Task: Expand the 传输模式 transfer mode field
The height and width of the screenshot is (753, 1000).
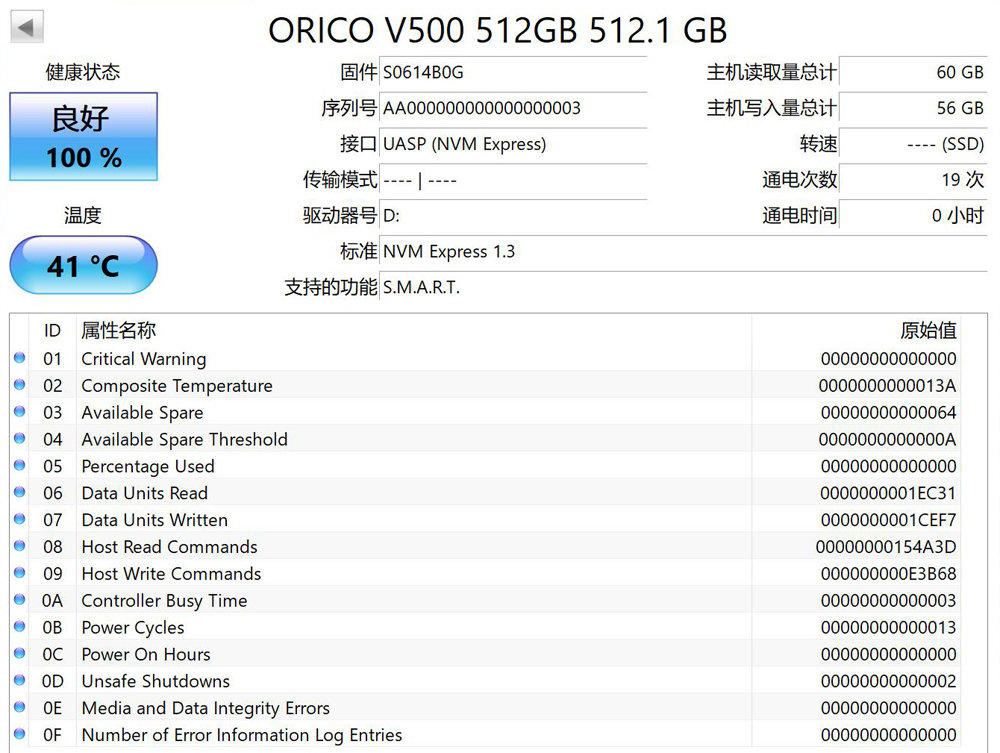Action: coord(513,180)
